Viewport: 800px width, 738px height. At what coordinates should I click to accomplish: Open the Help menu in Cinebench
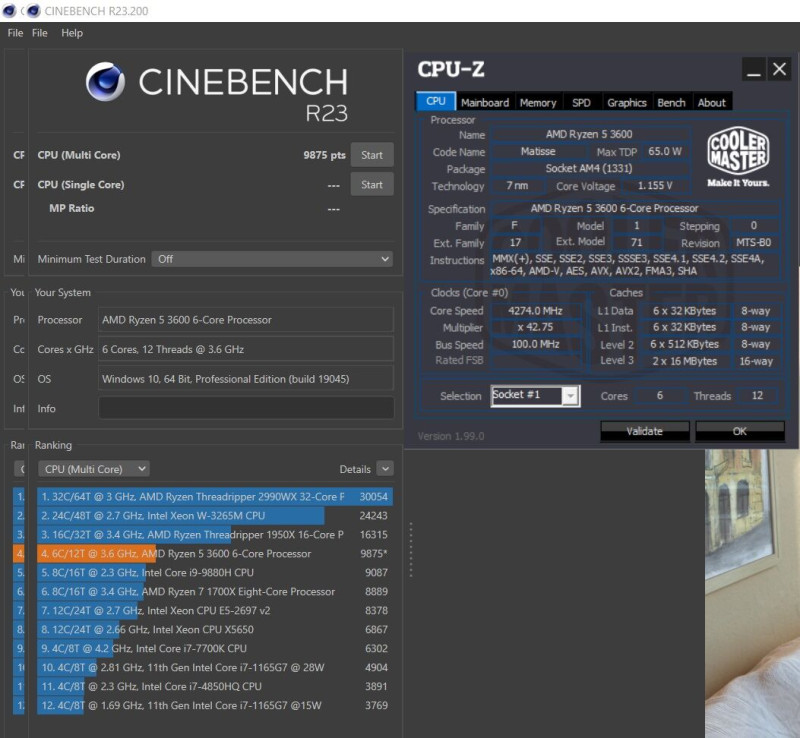[72, 33]
